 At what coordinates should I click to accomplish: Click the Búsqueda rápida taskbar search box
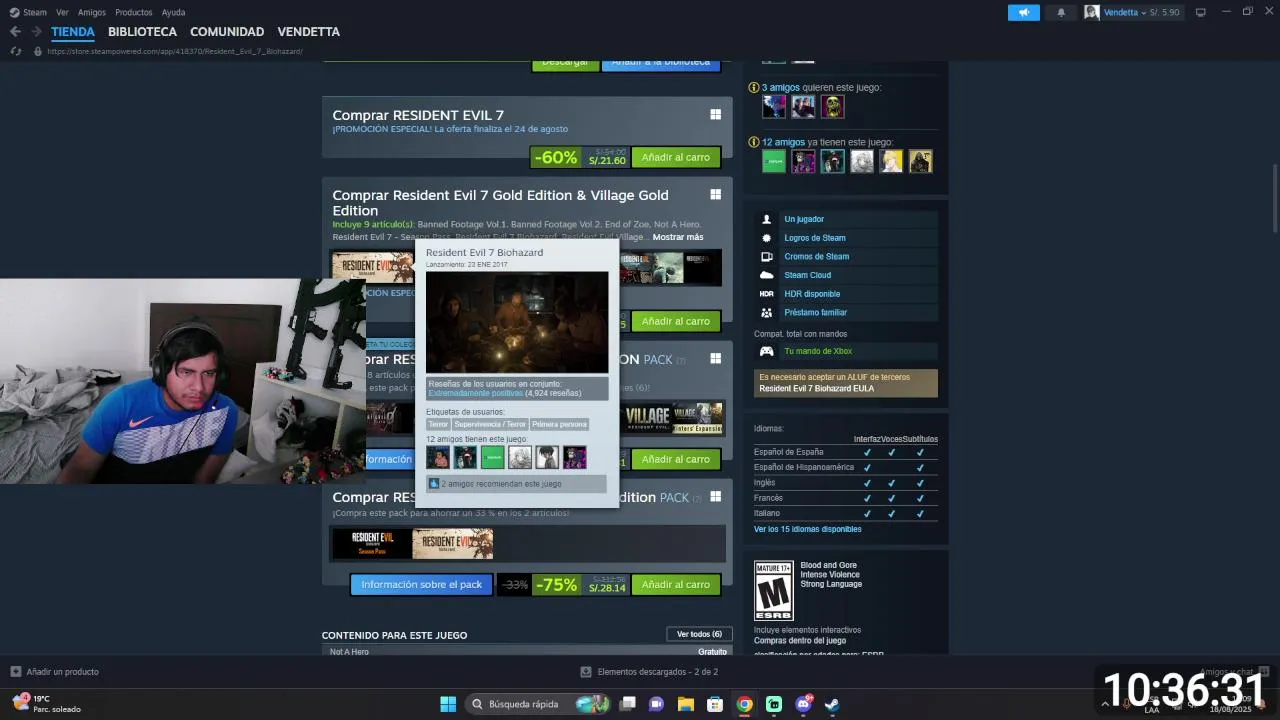tap(539, 704)
